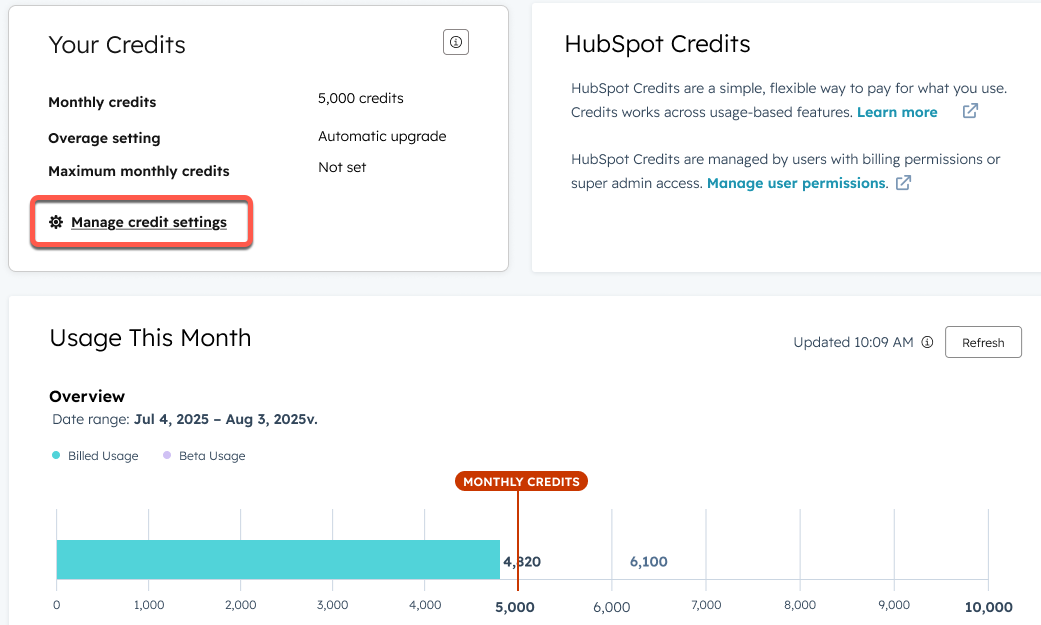Click external link icon after Manage user permissions
Image resolution: width=1041 pixels, height=625 pixels.
tap(904, 182)
